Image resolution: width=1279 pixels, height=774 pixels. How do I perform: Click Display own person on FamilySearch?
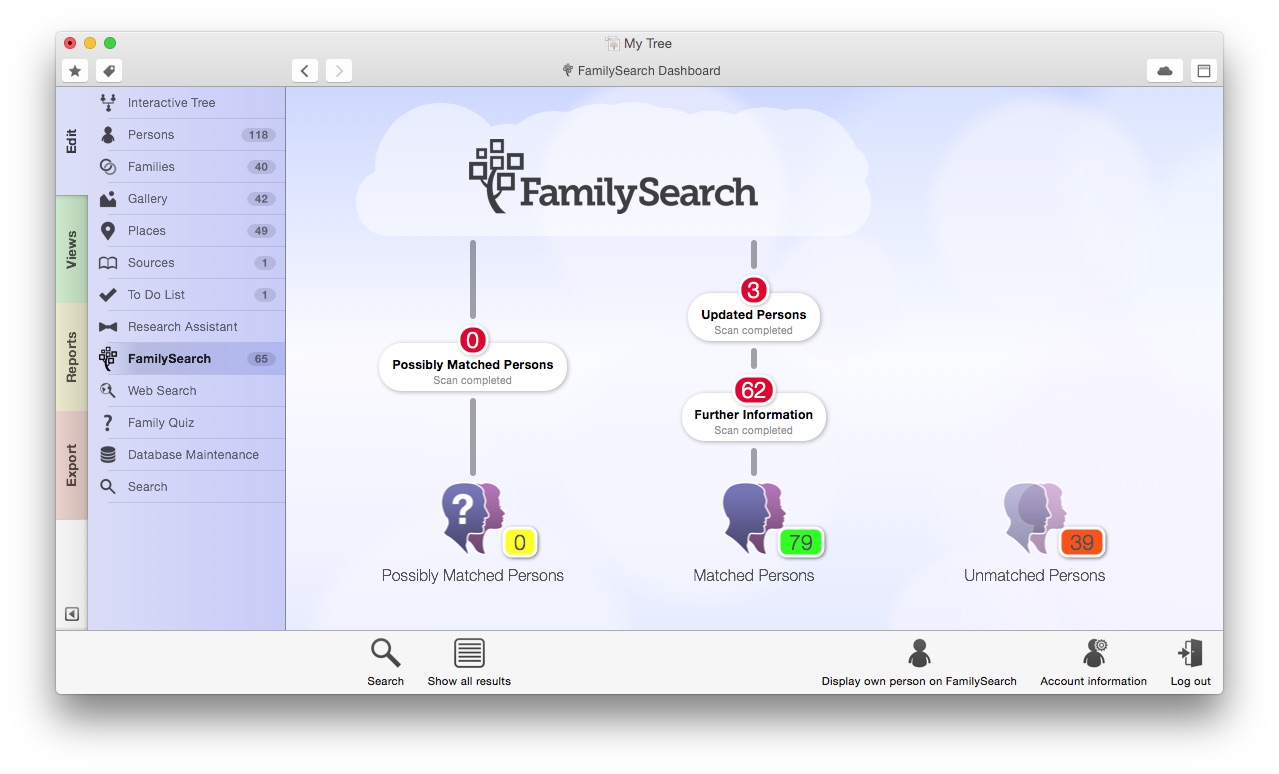pos(919,662)
